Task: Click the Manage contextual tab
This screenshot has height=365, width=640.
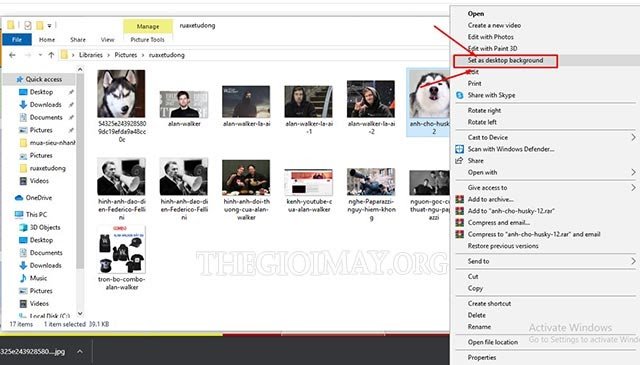Action: (x=148, y=26)
